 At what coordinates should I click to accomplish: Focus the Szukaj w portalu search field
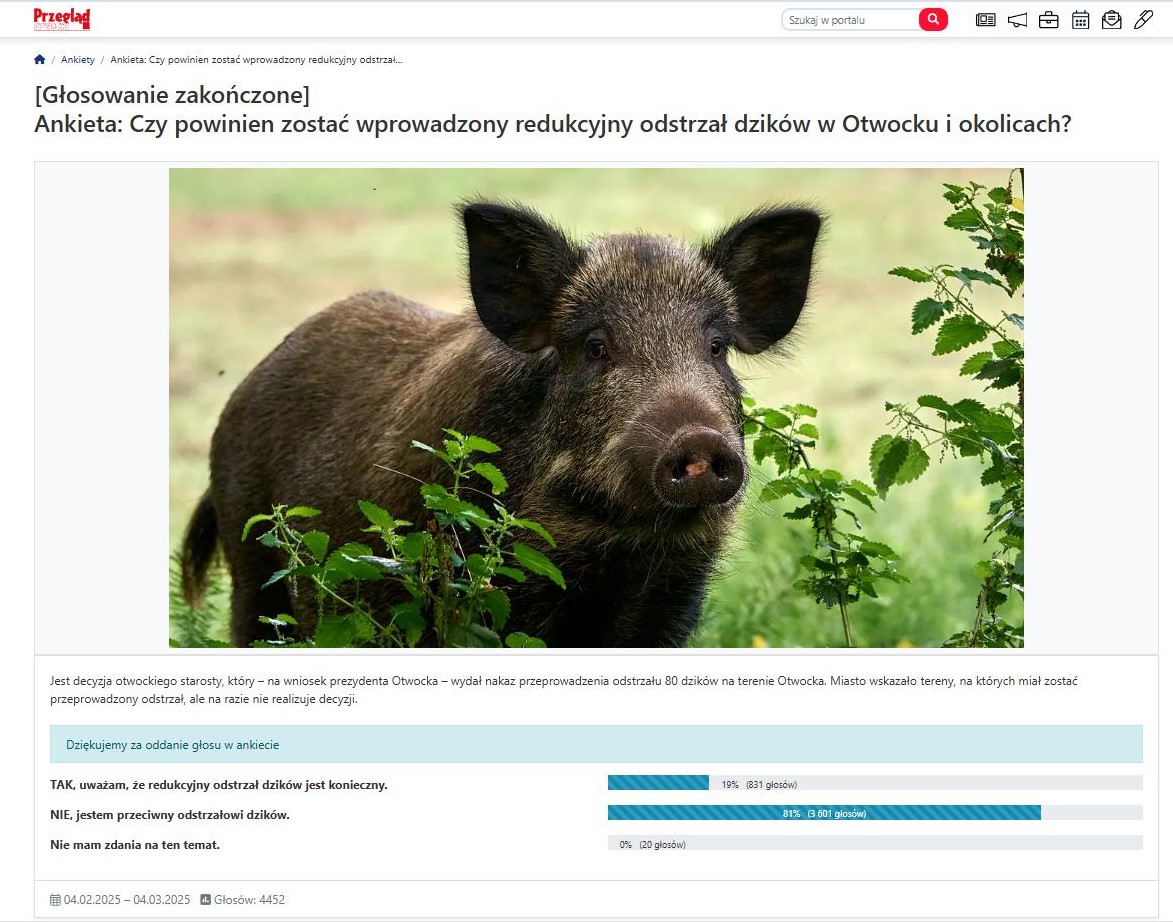[x=851, y=20]
